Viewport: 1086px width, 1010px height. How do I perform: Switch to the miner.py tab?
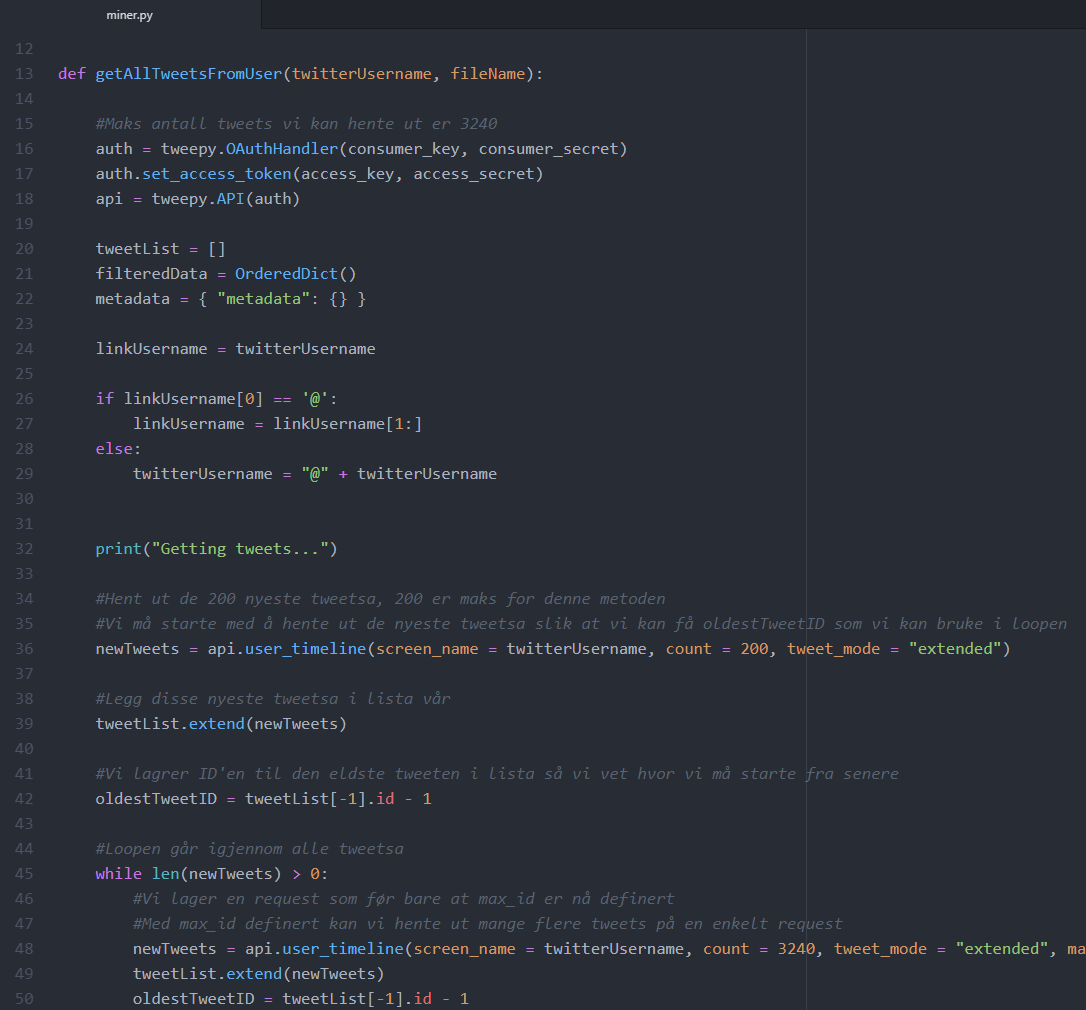tap(129, 15)
